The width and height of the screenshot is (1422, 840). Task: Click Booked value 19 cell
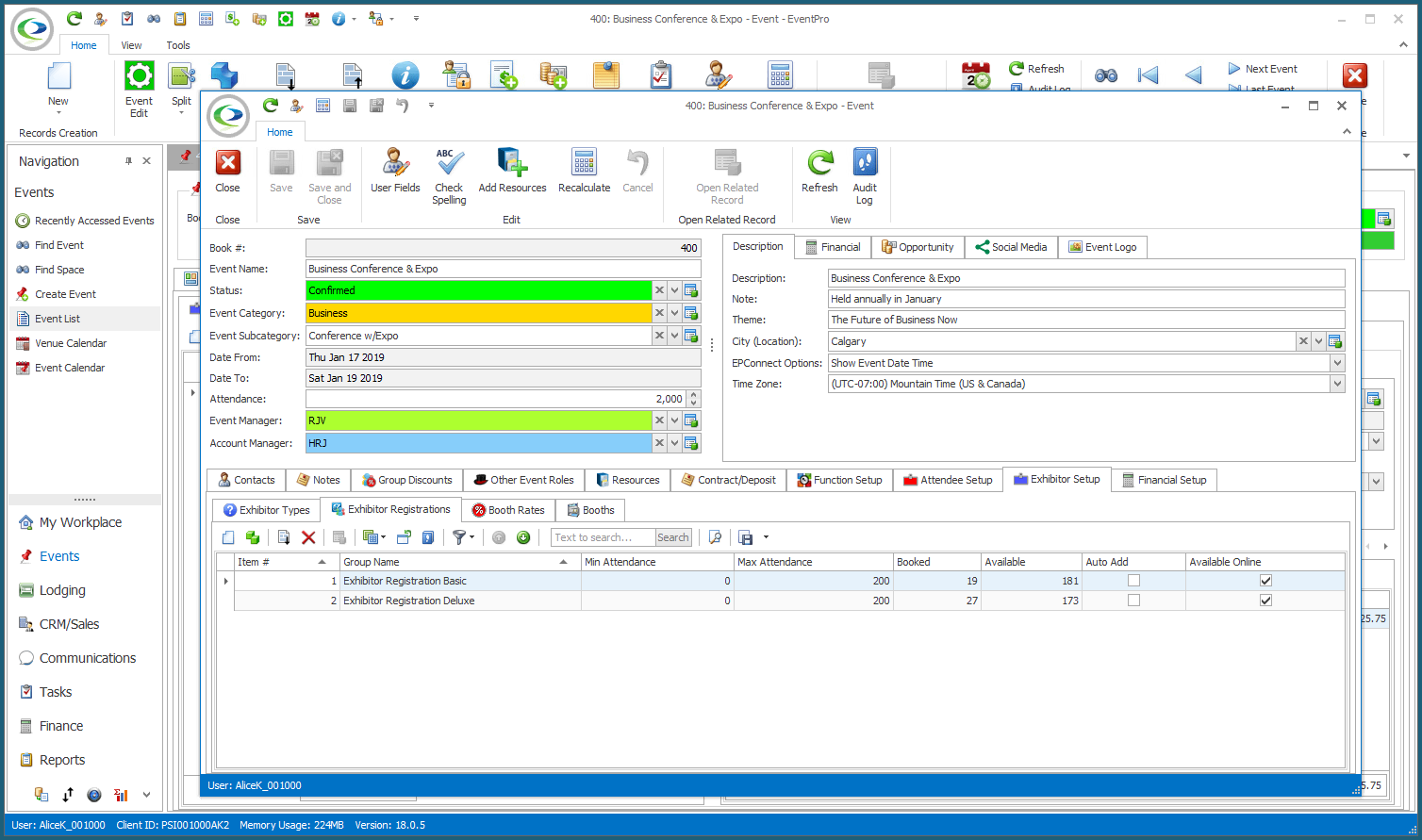tap(937, 581)
